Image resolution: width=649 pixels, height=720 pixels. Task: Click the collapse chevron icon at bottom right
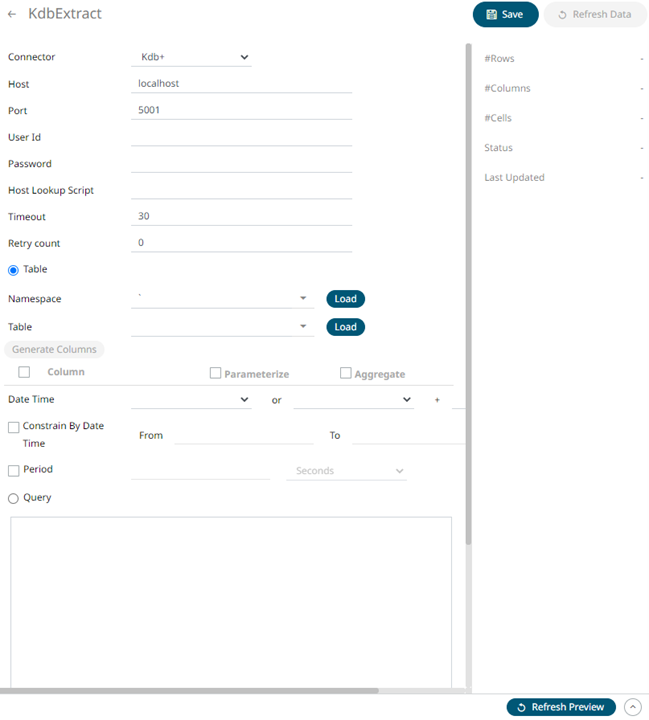click(x=632, y=707)
